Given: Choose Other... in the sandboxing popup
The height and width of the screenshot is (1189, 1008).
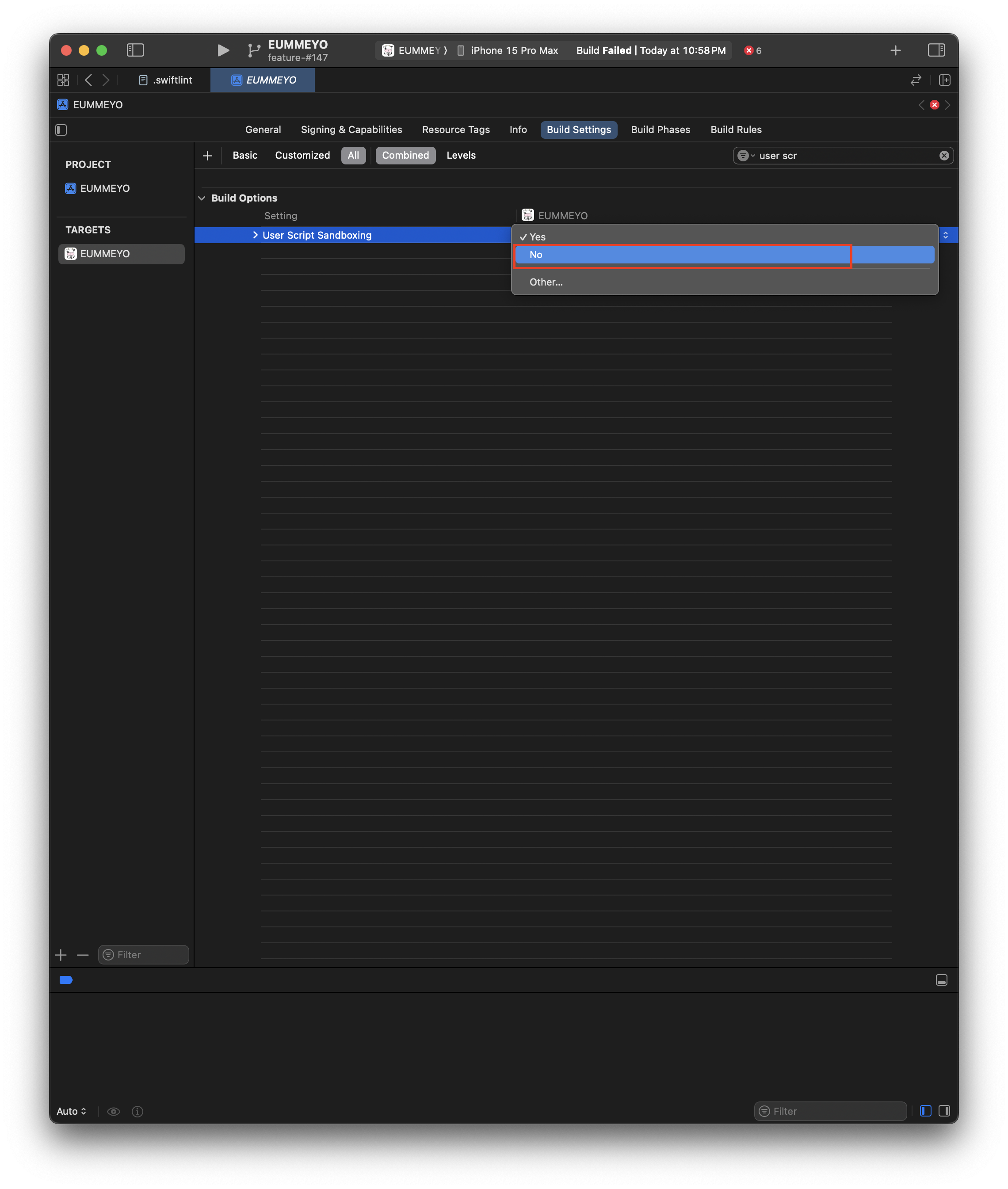Looking at the screenshot, I should pyautogui.click(x=725, y=282).
